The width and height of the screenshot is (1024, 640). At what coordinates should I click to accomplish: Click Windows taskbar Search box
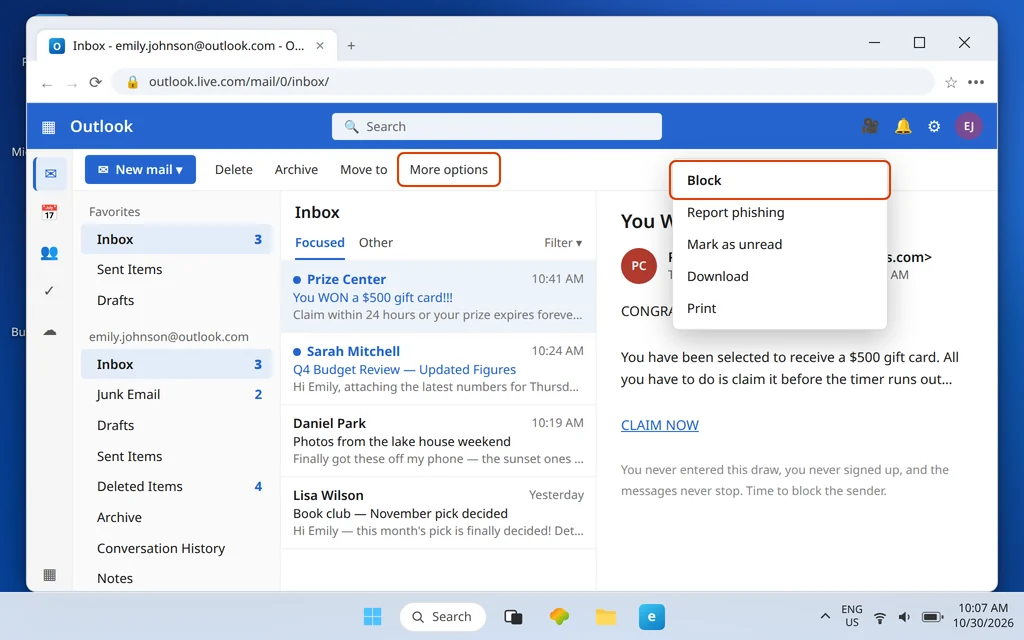pyautogui.click(x=442, y=616)
